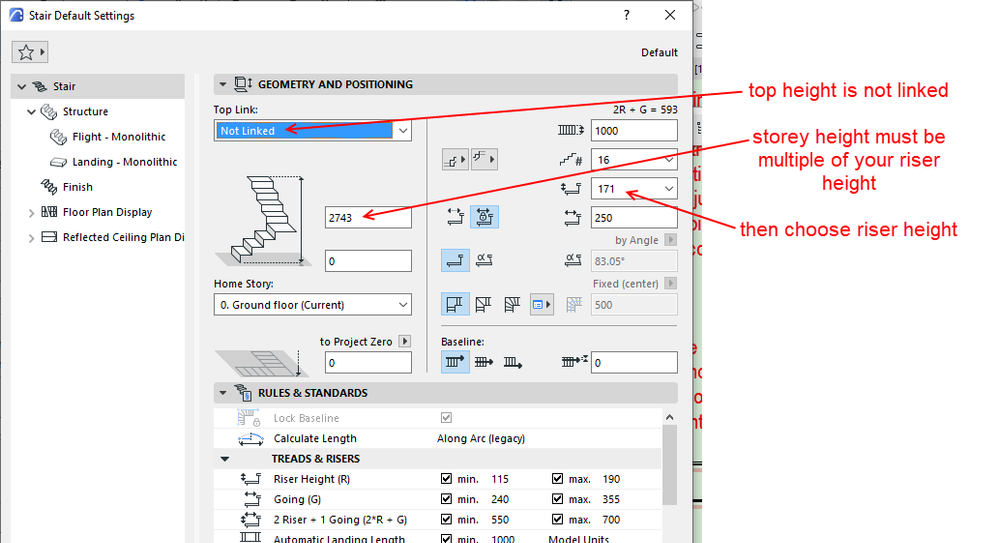Open the Favorites star button
Viewport: 999px width, 543px height.
(29, 52)
